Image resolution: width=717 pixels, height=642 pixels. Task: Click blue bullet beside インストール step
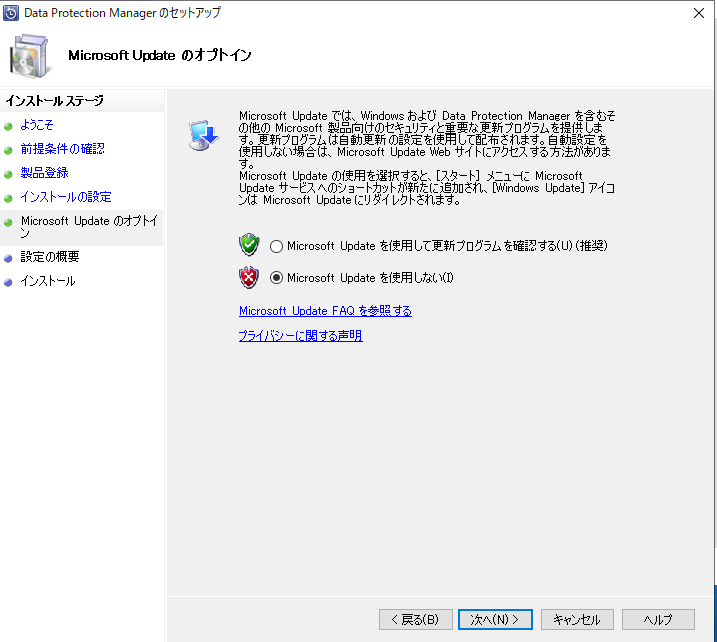click(x=8, y=283)
